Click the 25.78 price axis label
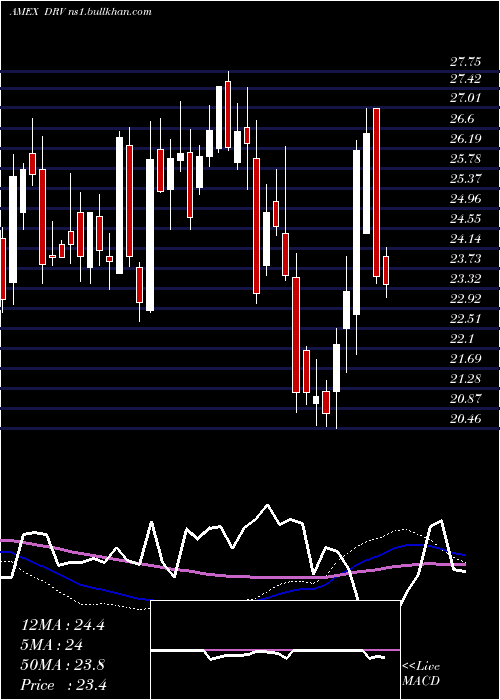Image resolution: width=500 pixels, height=700 pixels. click(465, 159)
